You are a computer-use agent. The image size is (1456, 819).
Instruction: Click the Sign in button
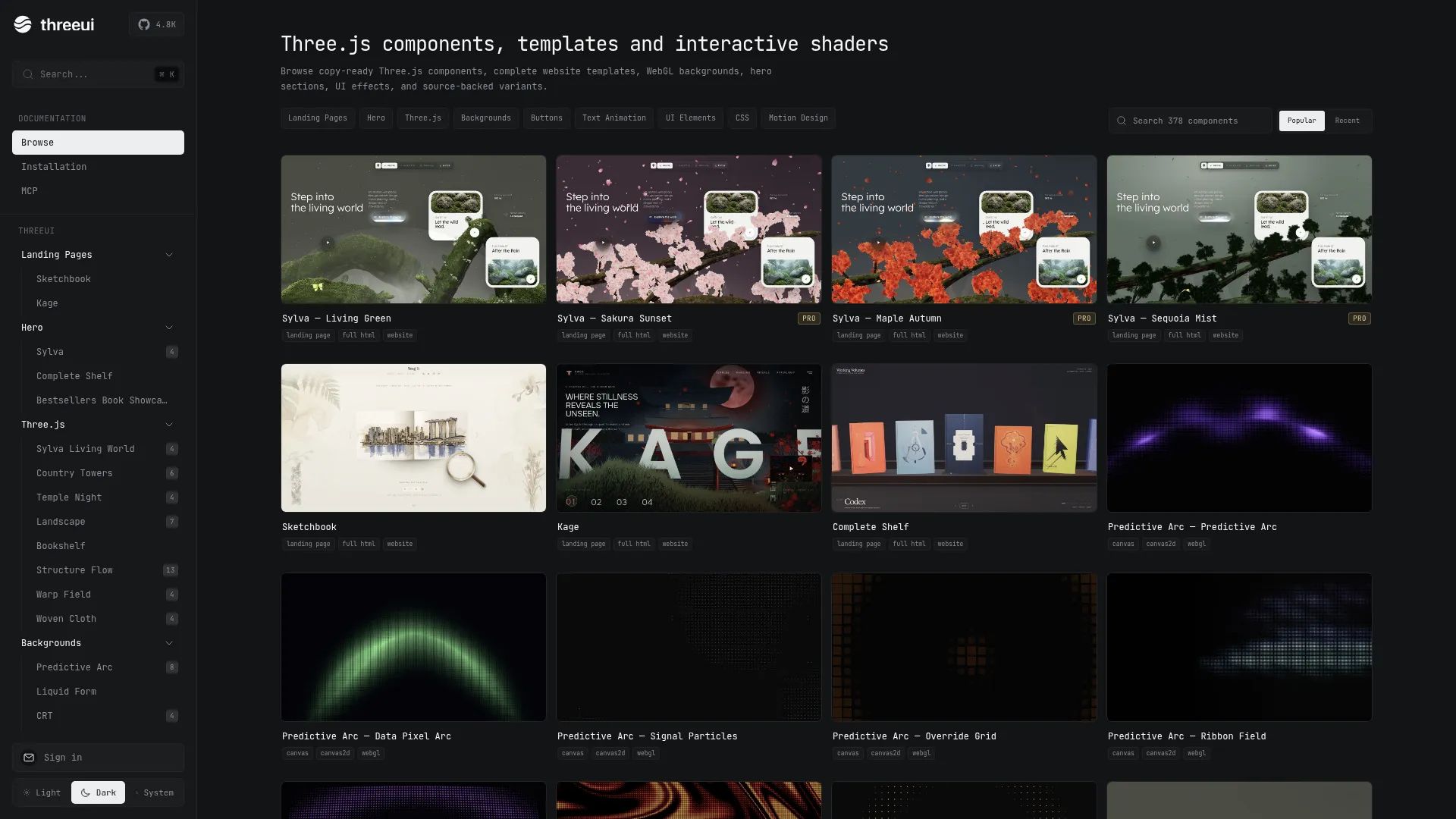pyautogui.click(x=98, y=758)
